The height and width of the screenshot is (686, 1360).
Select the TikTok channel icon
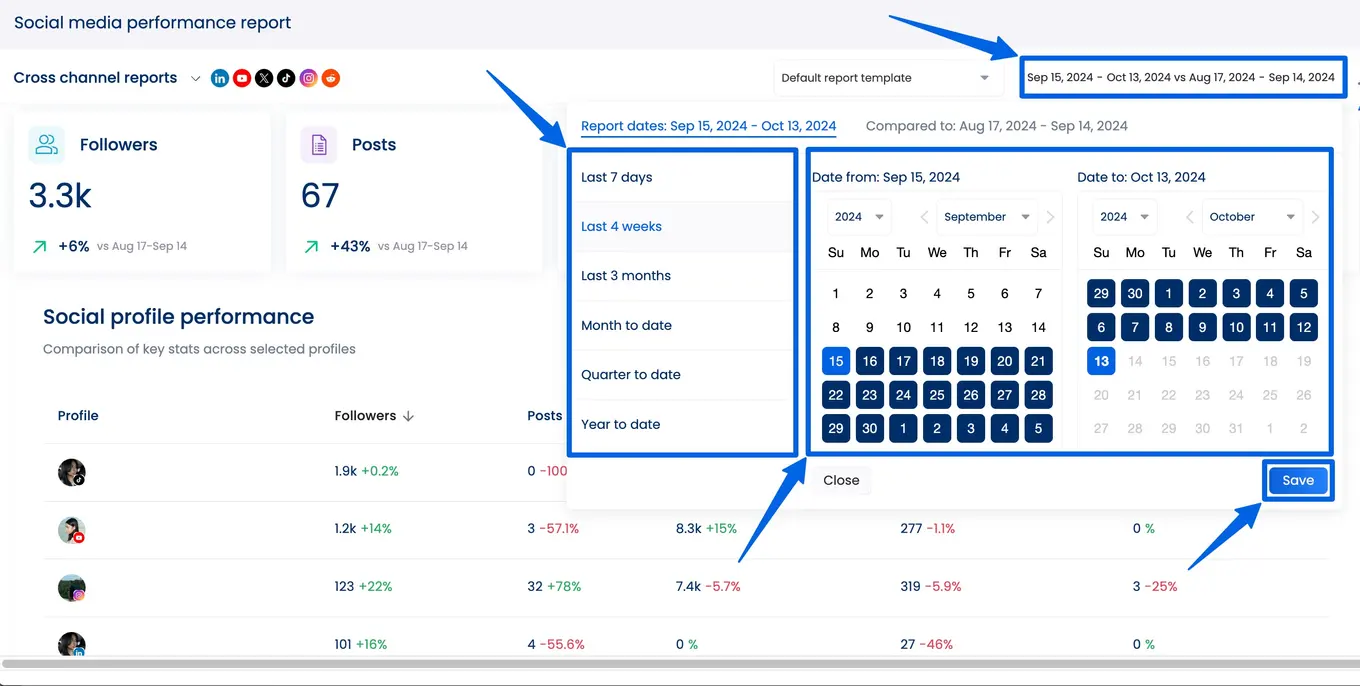[x=286, y=78]
